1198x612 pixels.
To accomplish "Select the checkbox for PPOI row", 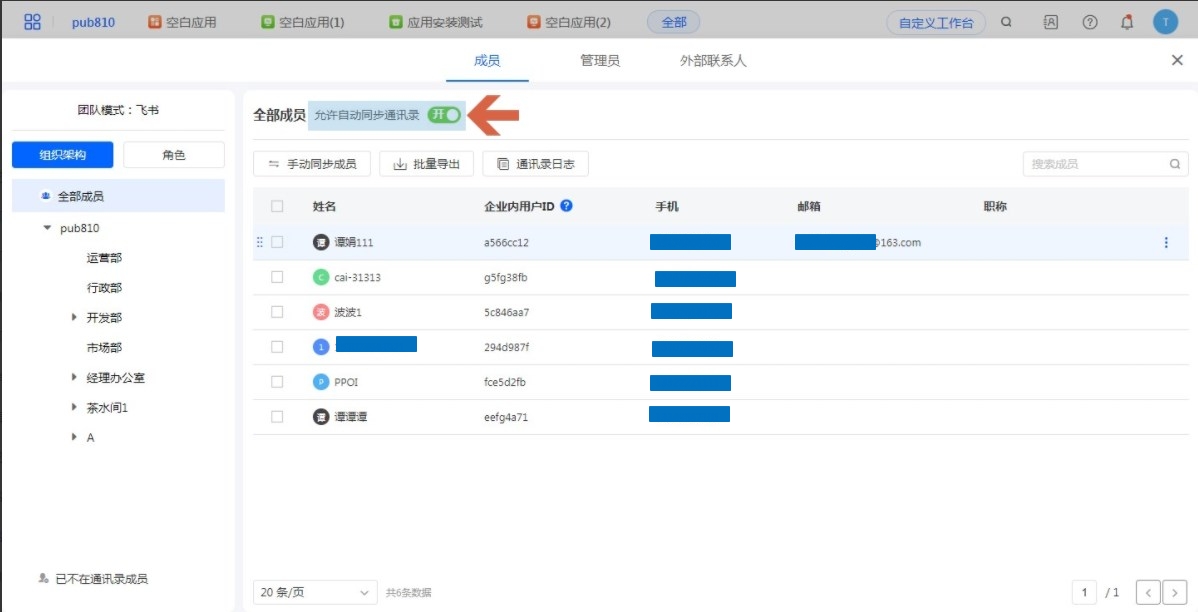I will (277, 382).
